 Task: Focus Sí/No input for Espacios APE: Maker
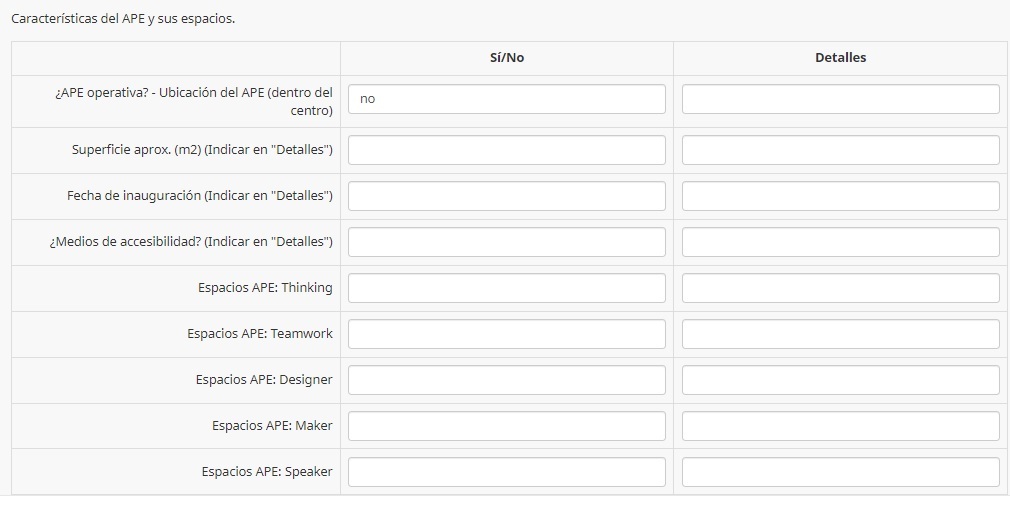coord(506,426)
